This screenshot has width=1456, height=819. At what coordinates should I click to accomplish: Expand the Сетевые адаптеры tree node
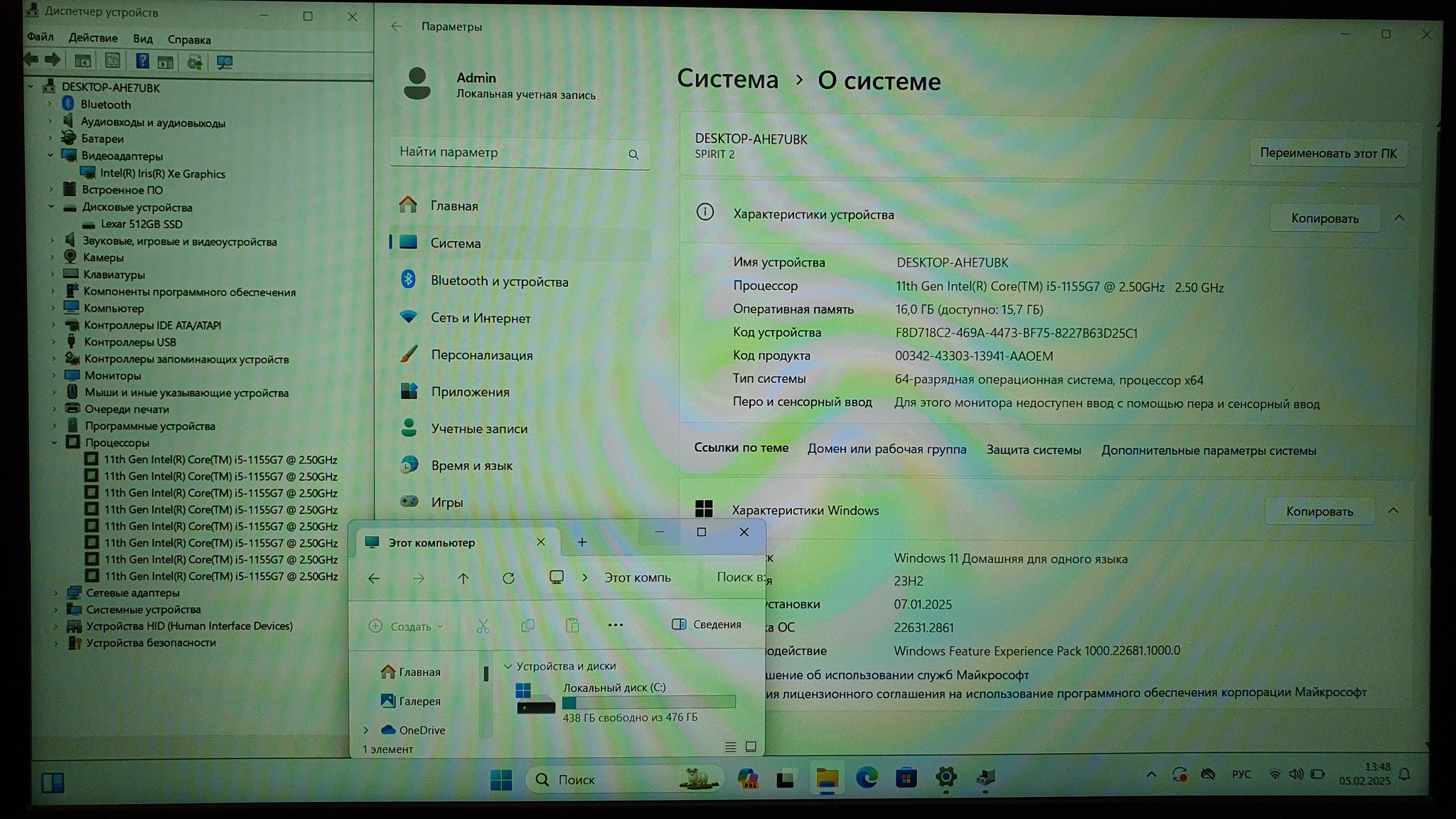pyautogui.click(x=56, y=592)
